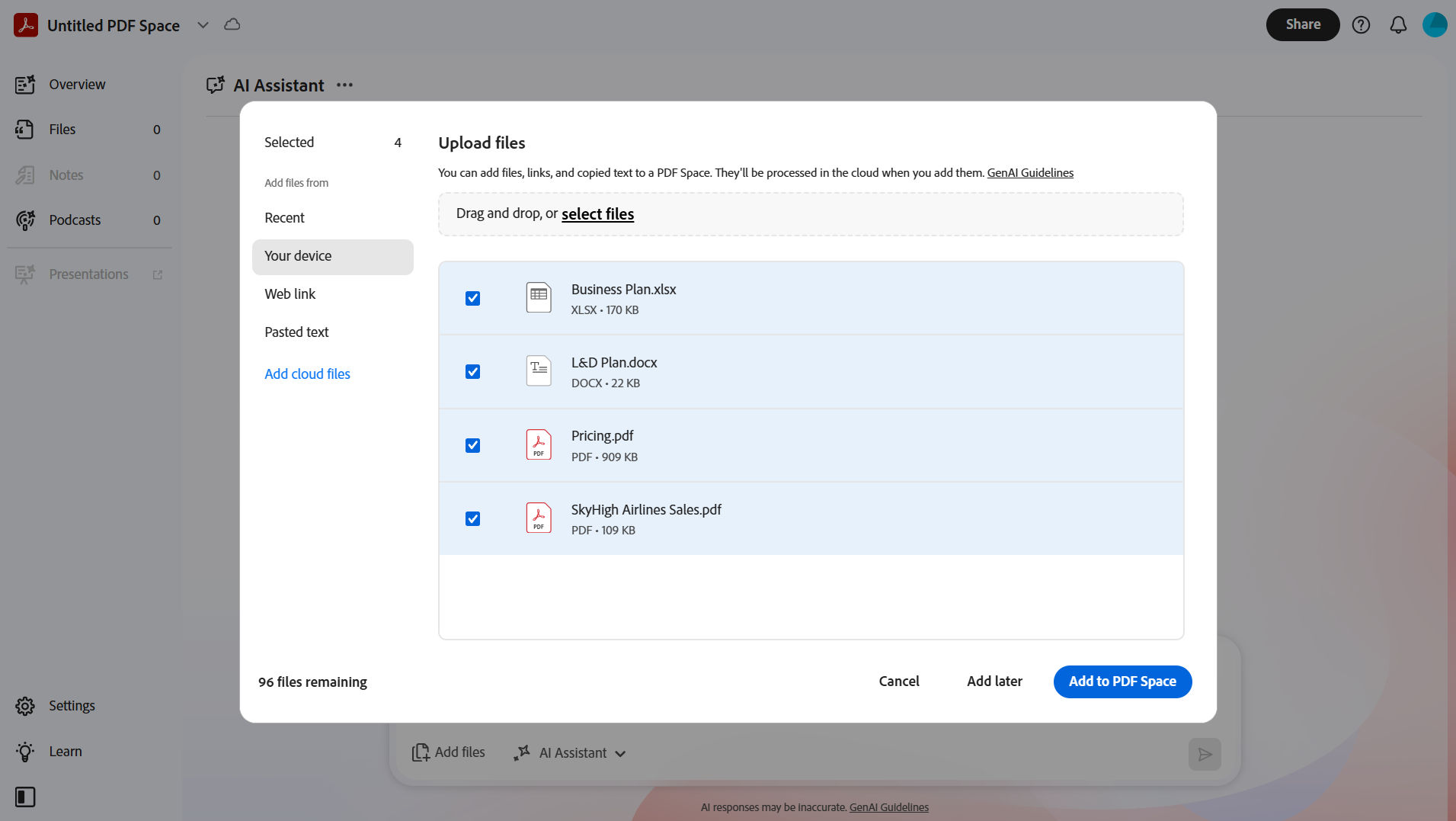Click the AI Assistant header icon
The width and height of the screenshot is (1456, 821).
(x=216, y=85)
